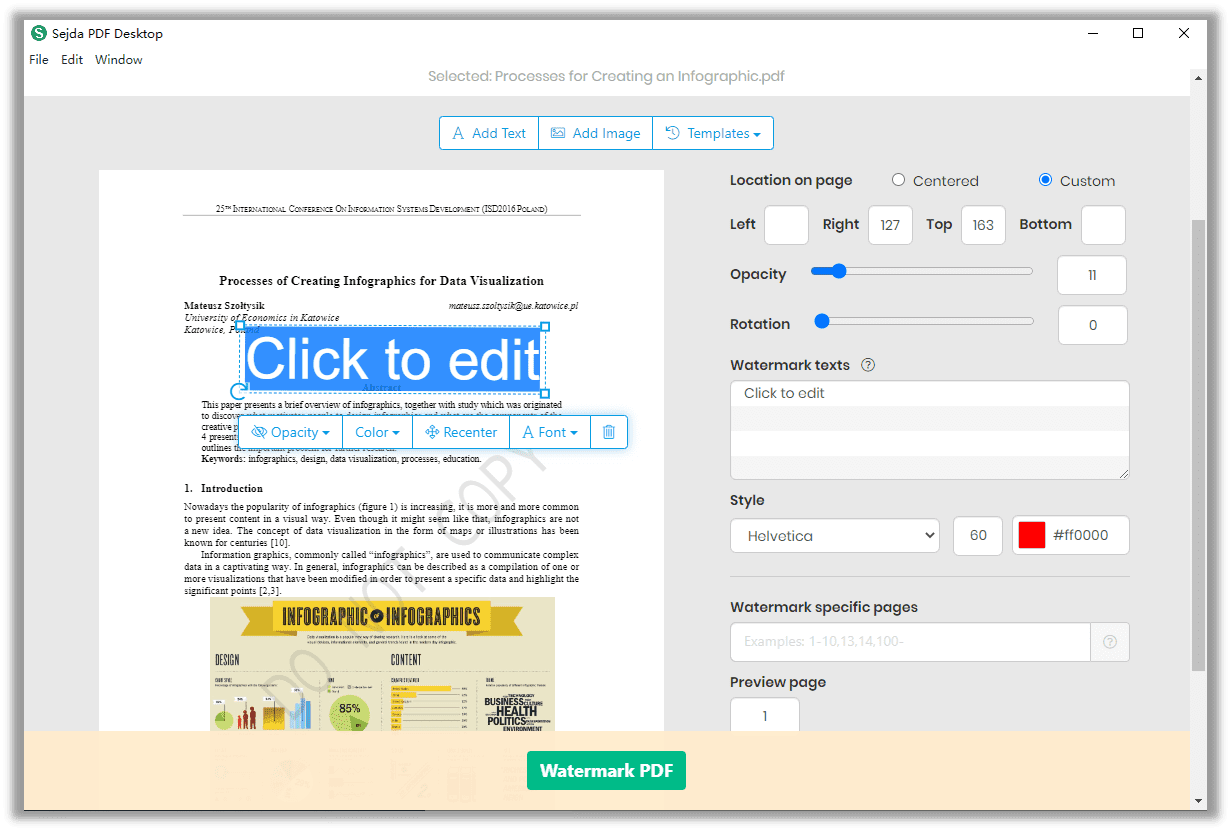Select the bottom-right resize handle of watermark

[545, 393]
